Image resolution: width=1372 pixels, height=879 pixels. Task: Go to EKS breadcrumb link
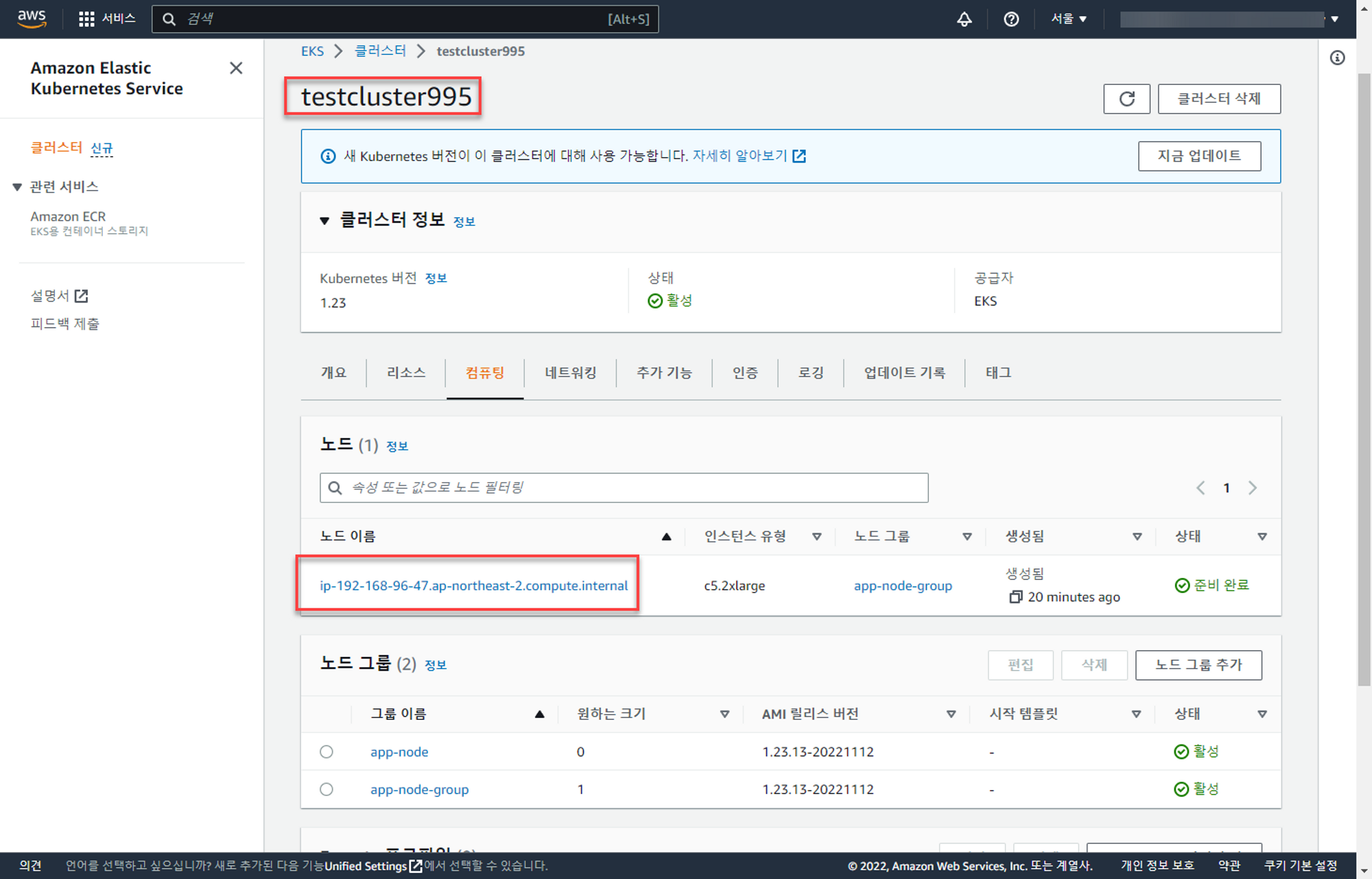(x=312, y=51)
